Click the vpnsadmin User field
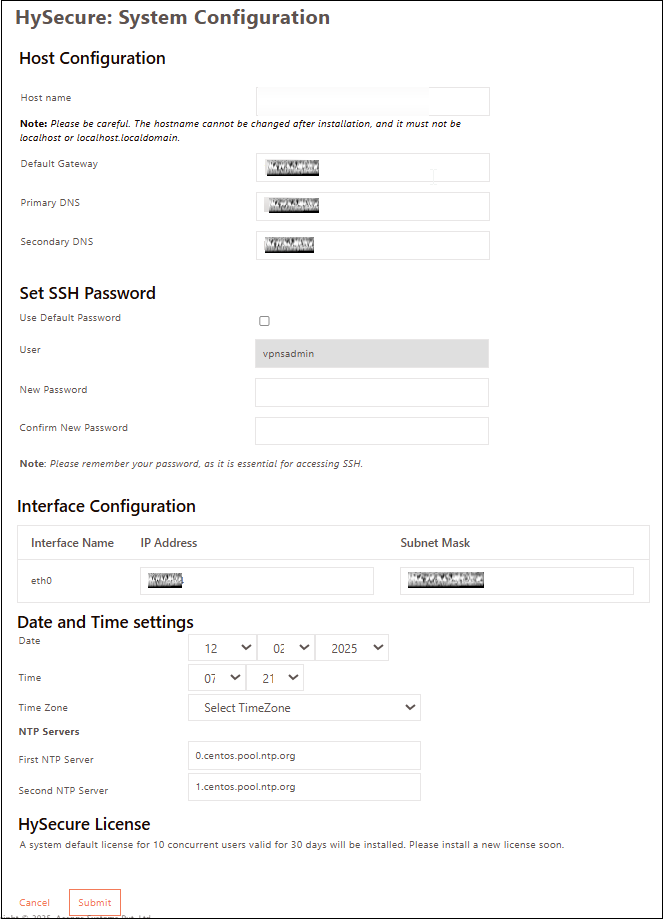Screen dimensions: 663x919 [x=372, y=354]
